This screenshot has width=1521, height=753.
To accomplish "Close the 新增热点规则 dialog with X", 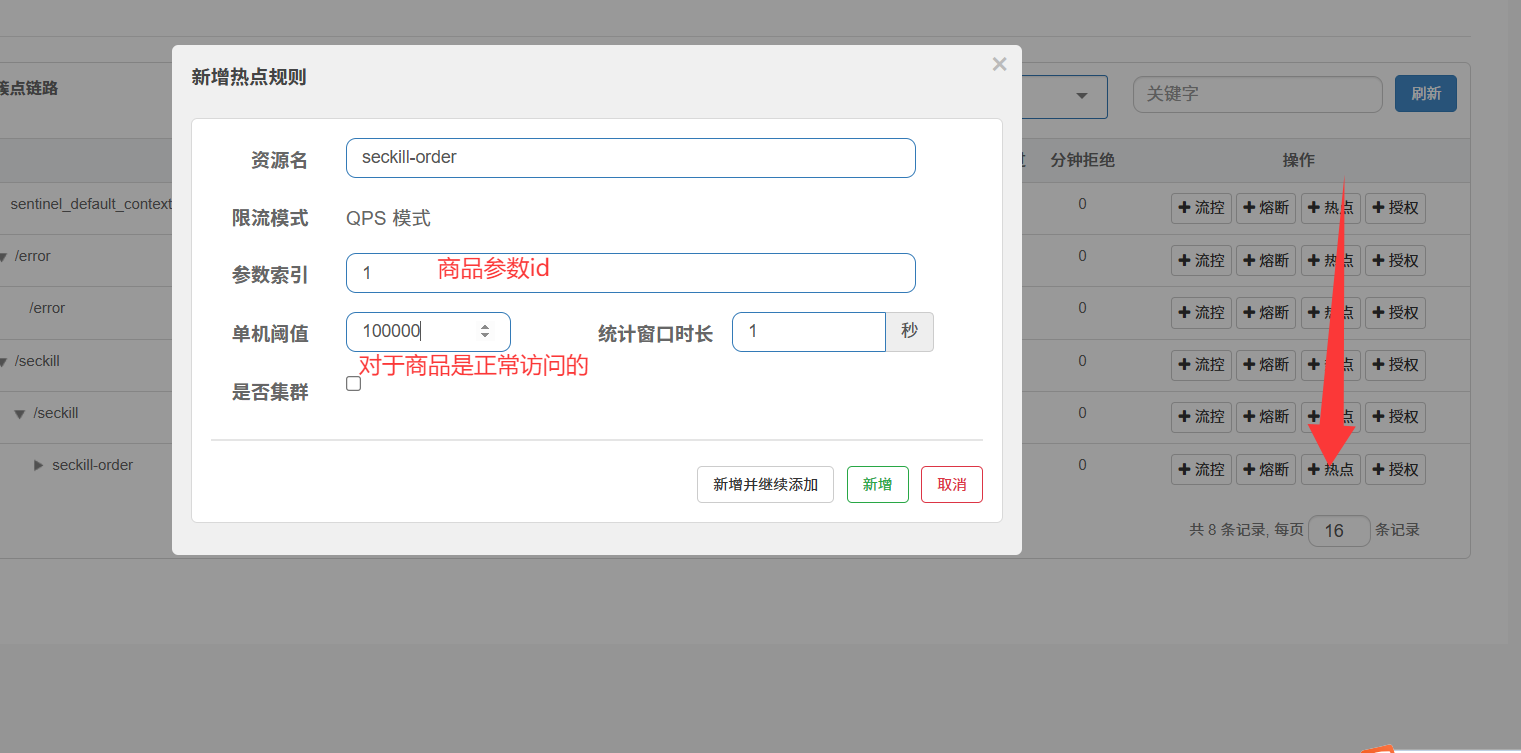I will [x=999, y=65].
